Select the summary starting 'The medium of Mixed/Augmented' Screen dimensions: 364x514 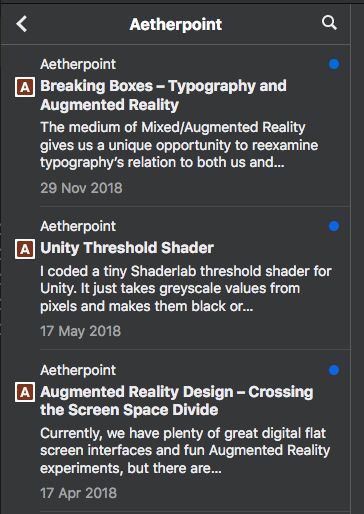(179, 145)
